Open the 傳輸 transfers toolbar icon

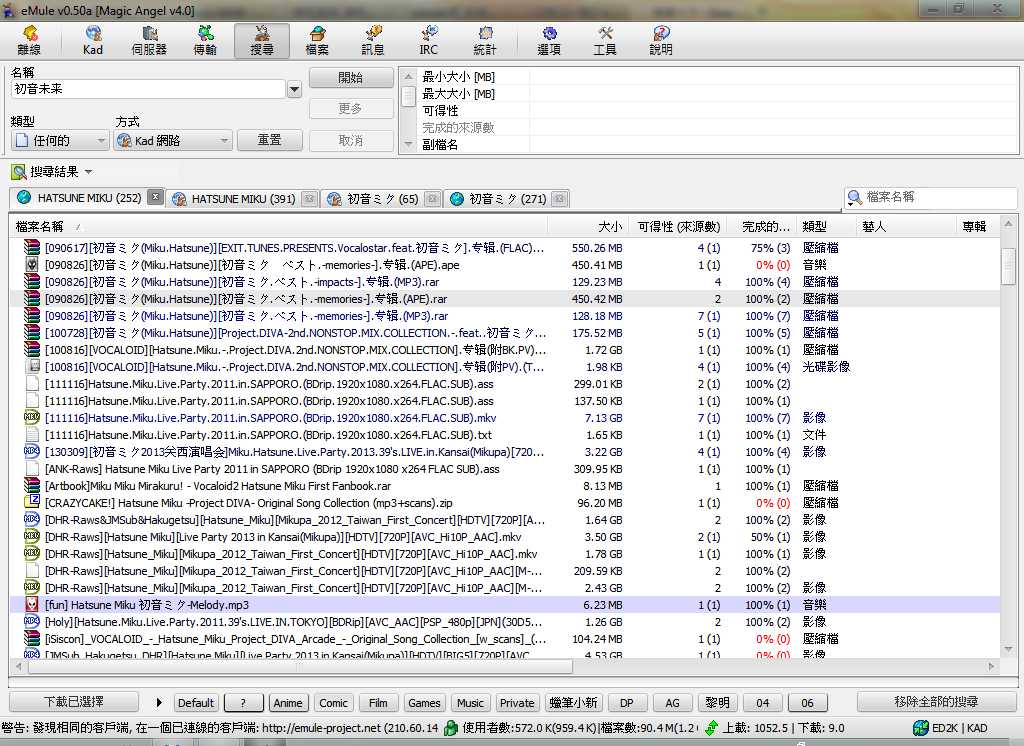205,41
